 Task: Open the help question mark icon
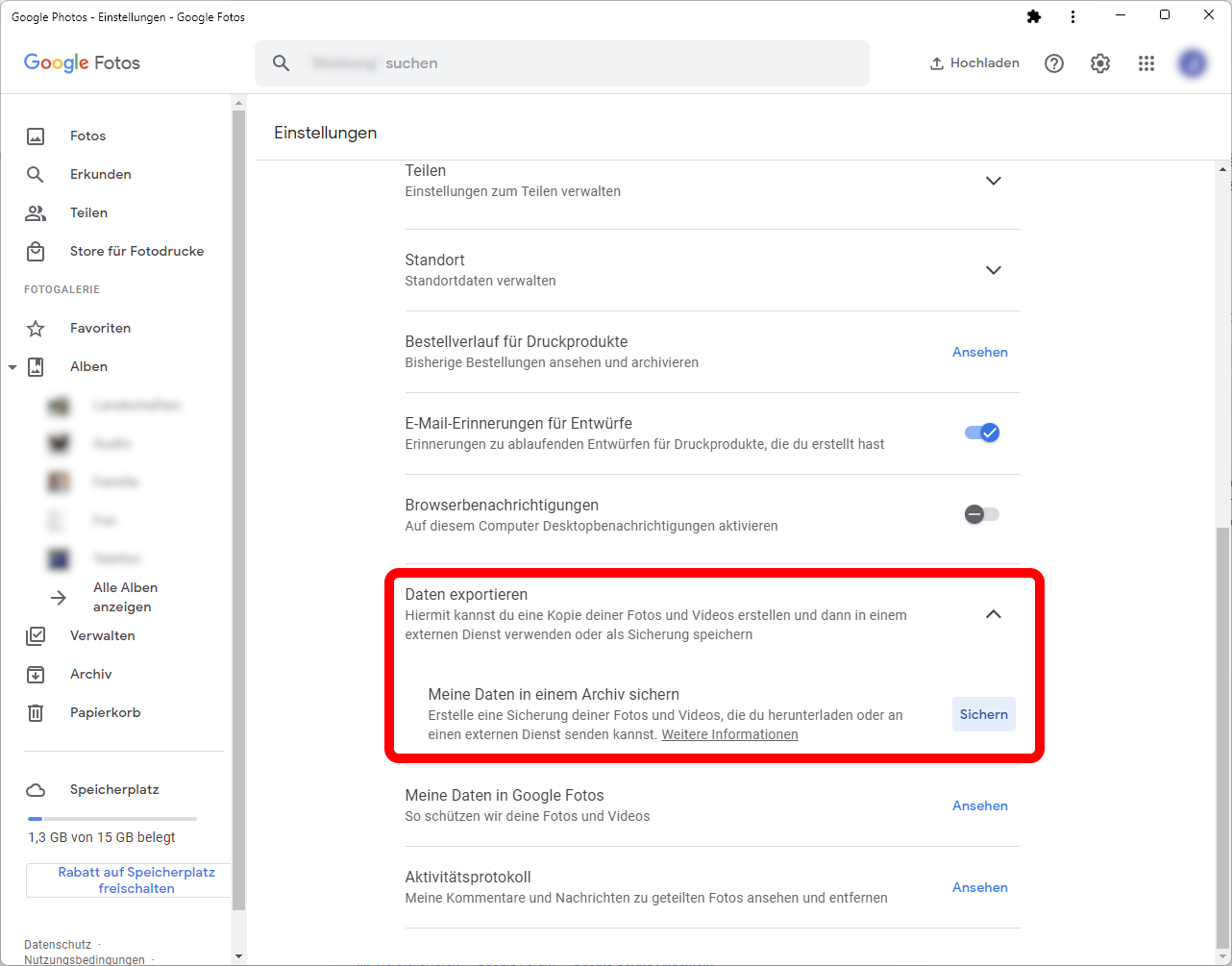[1054, 63]
